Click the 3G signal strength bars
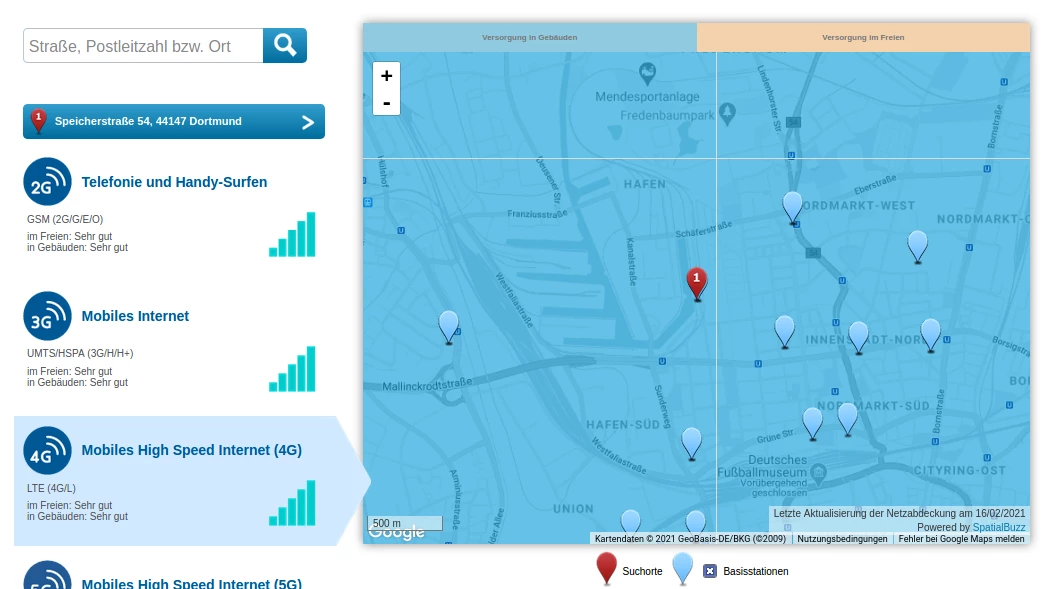The width and height of the screenshot is (1052, 589). coord(293,369)
